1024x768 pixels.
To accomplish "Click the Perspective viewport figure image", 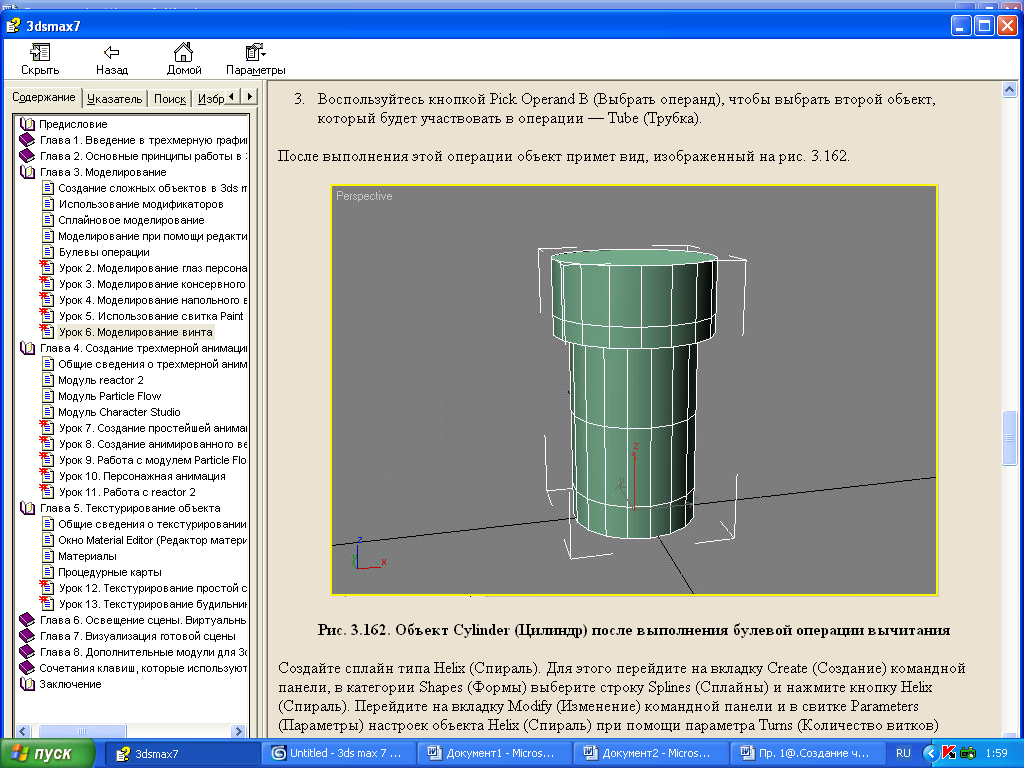I will pos(634,391).
